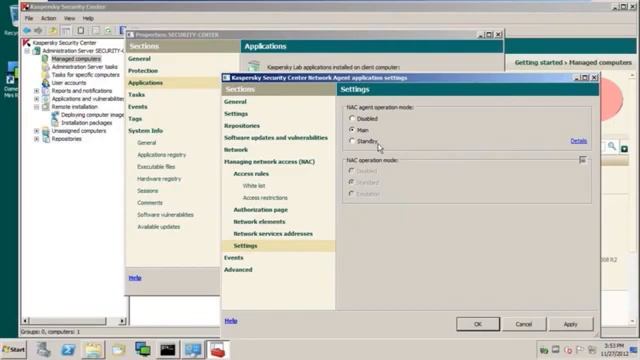
Task: Click the network computers taskbar icon
Action: click(143, 350)
